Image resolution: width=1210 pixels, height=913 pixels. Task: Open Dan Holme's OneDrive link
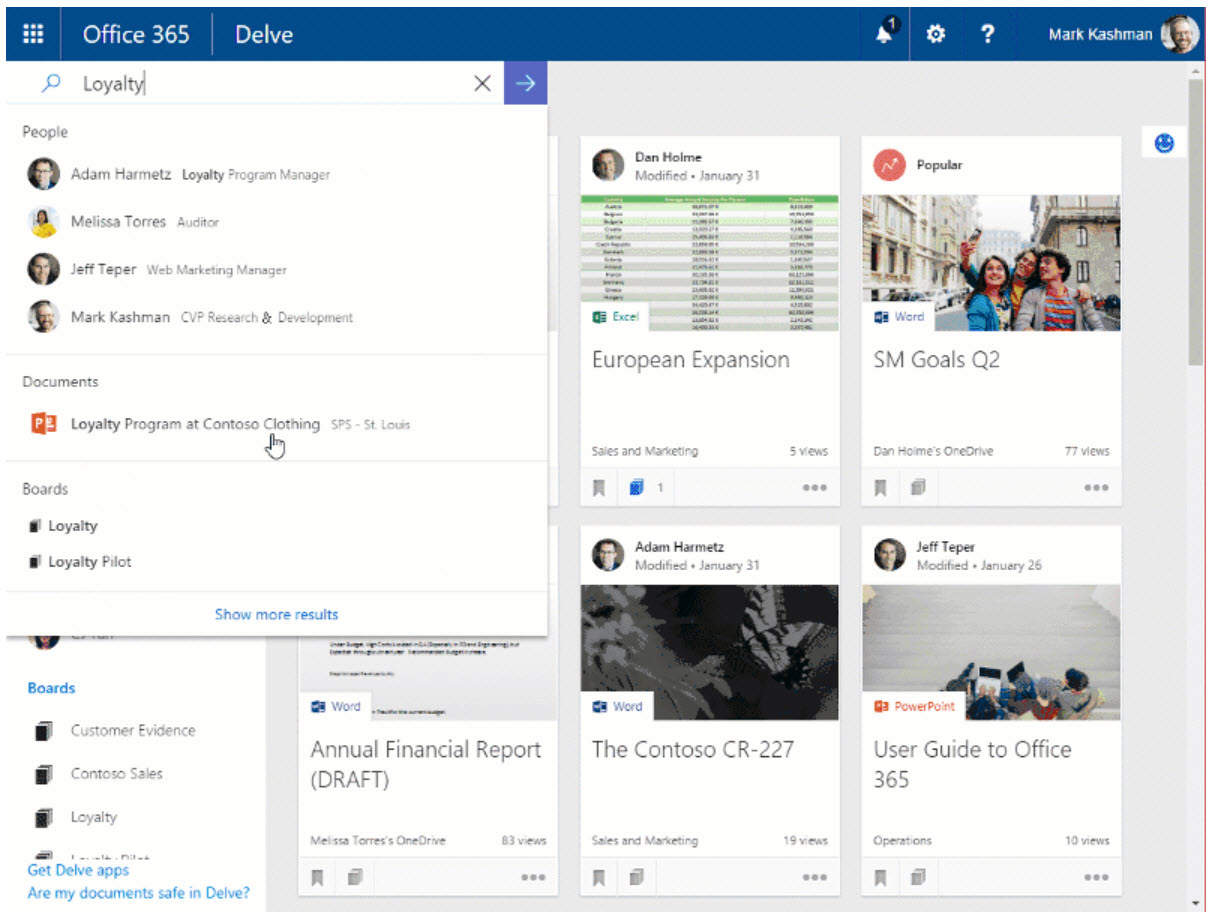click(933, 451)
